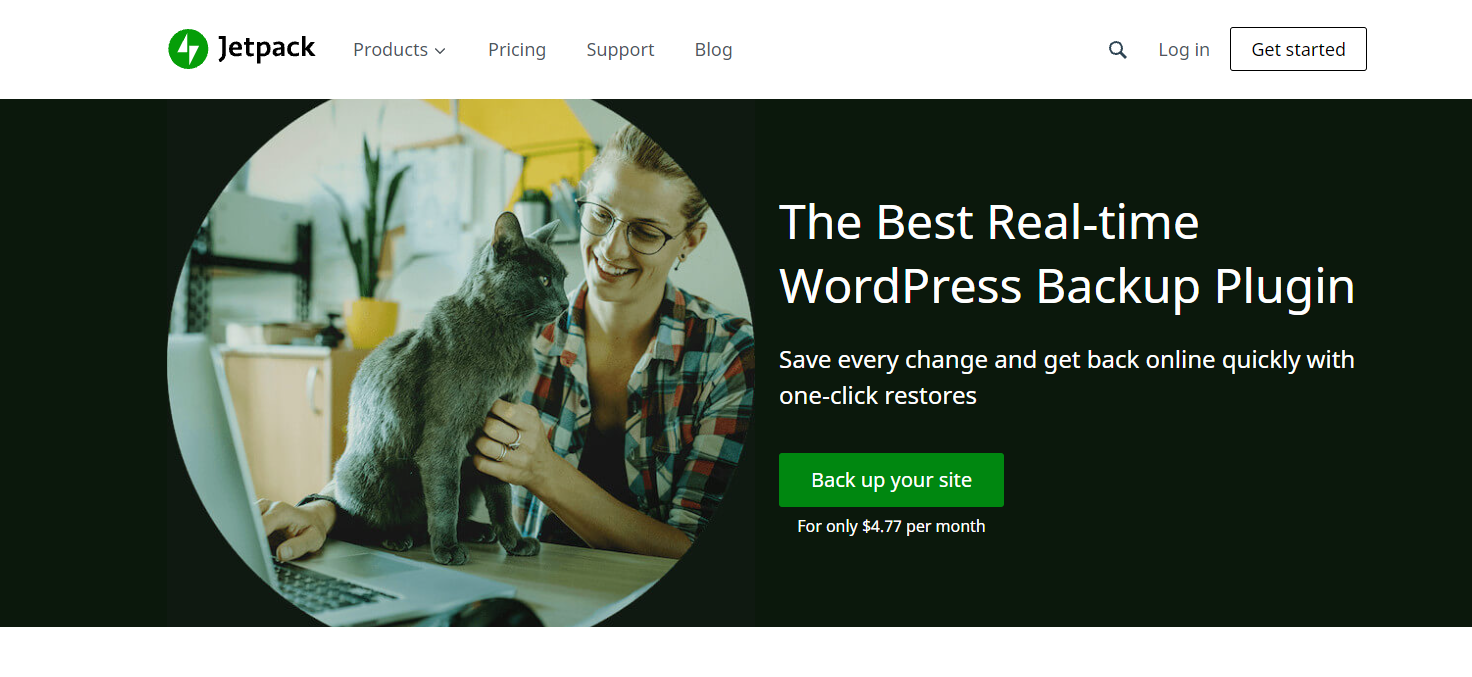Screen dimensions: 1472x677
Task: Open the Support menu item
Action: tap(619, 49)
